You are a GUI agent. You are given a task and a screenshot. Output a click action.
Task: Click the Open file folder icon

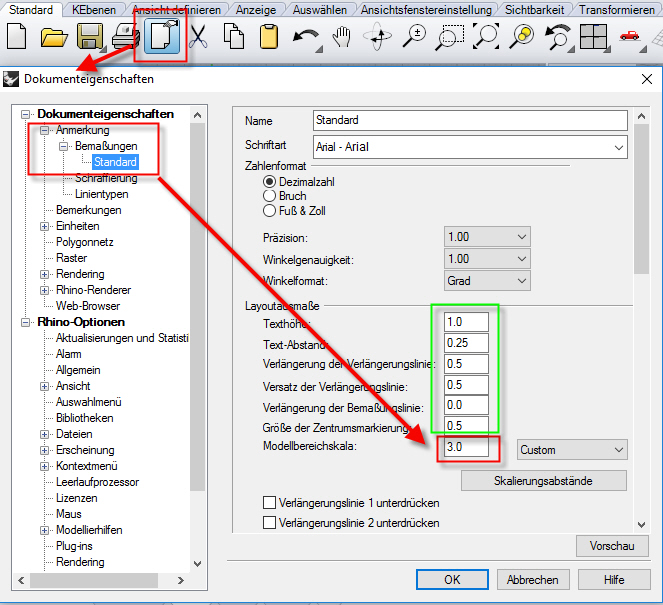click(x=53, y=38)
